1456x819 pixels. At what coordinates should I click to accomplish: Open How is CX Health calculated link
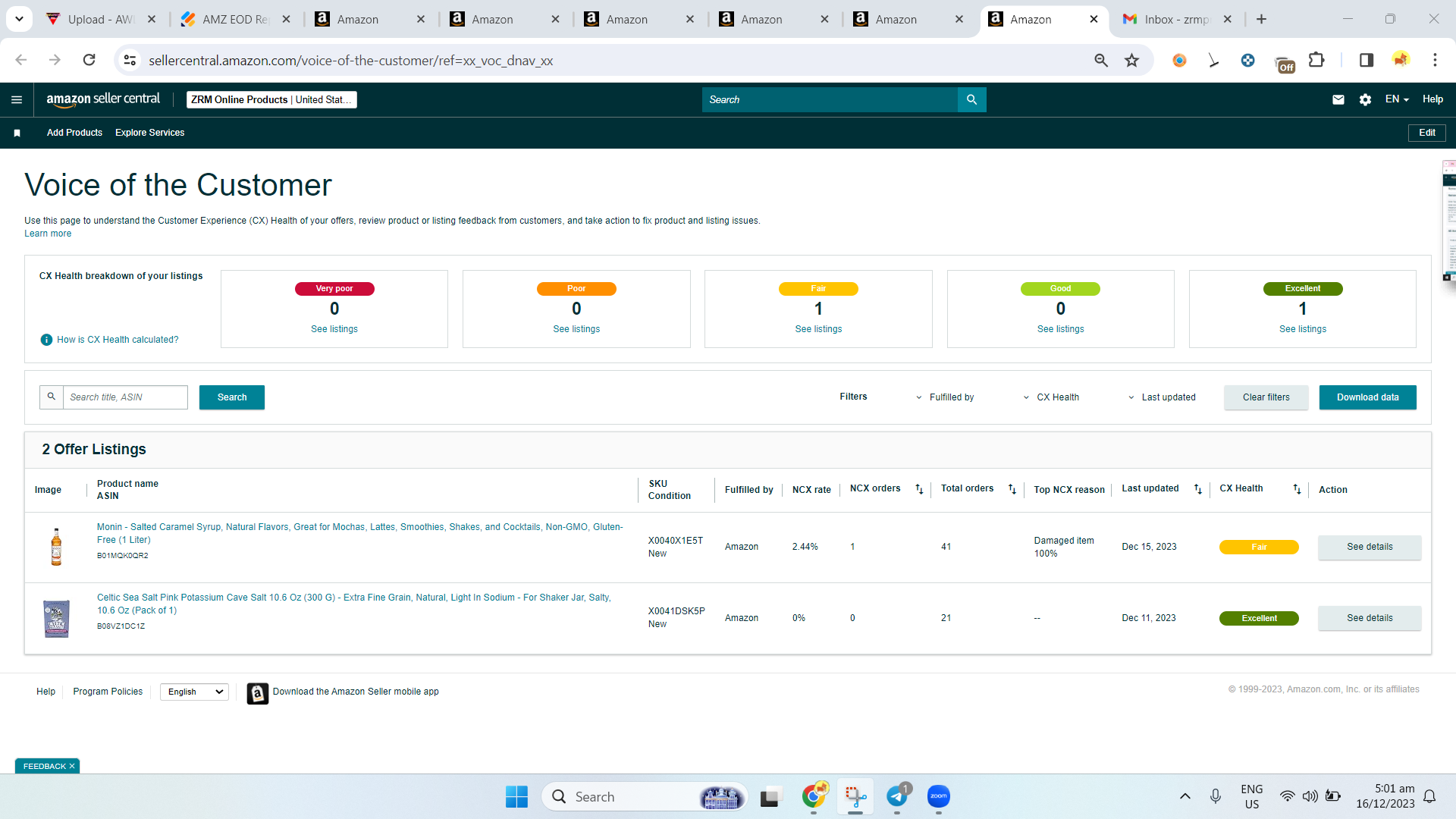118,340
